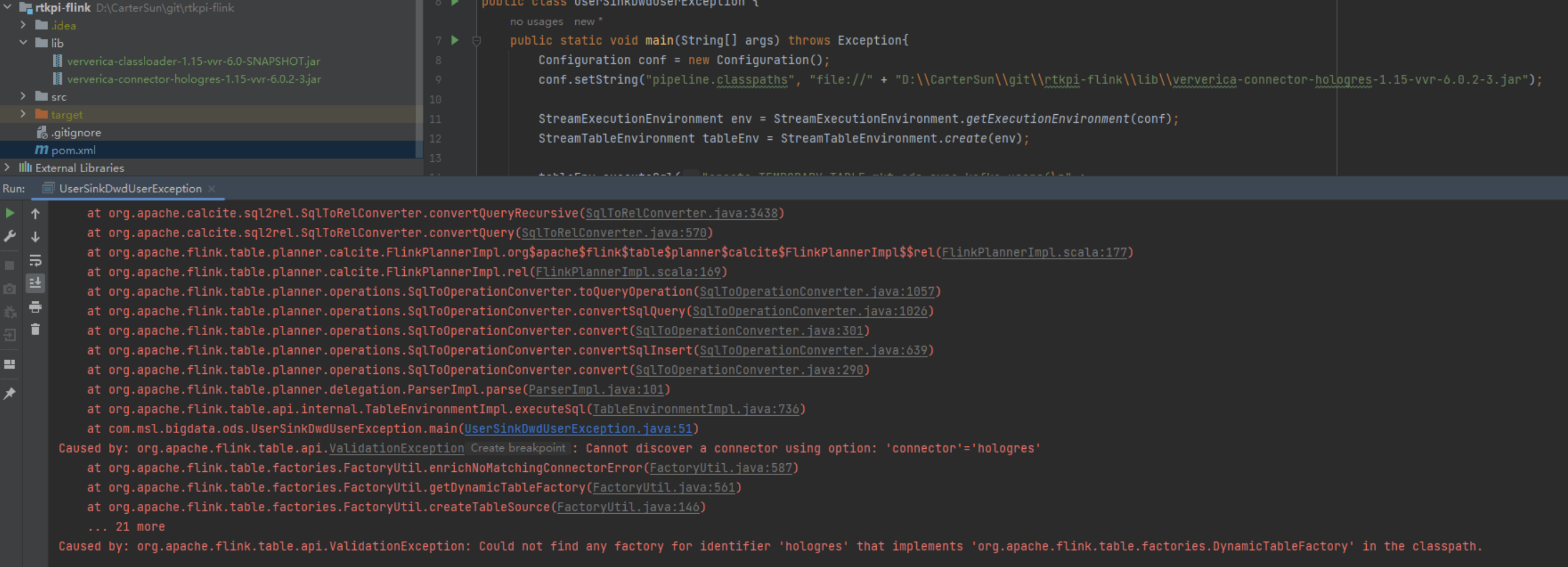Click the Stop process square icon
This screenshot has width=1568, height=567.
pyautogui.click(x=10, y=266)
